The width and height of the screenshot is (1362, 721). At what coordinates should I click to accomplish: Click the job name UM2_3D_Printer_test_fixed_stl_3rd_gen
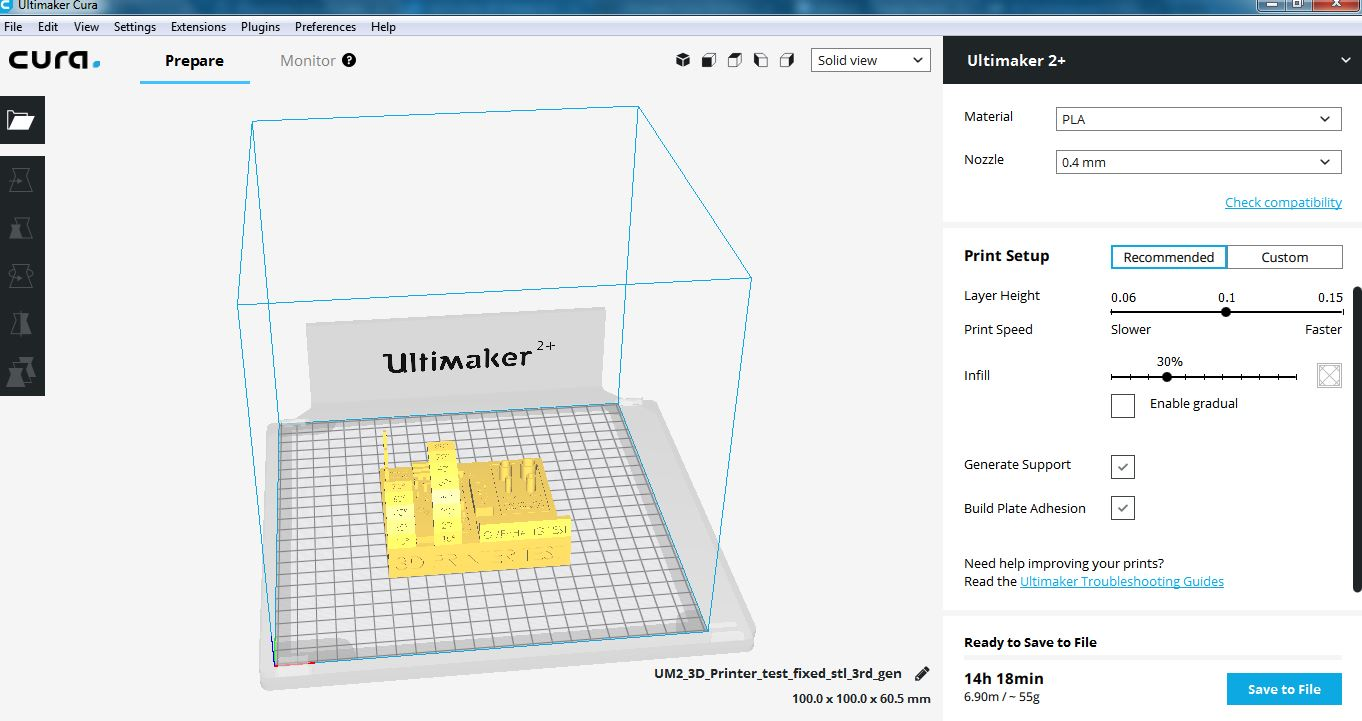(778, 673)
